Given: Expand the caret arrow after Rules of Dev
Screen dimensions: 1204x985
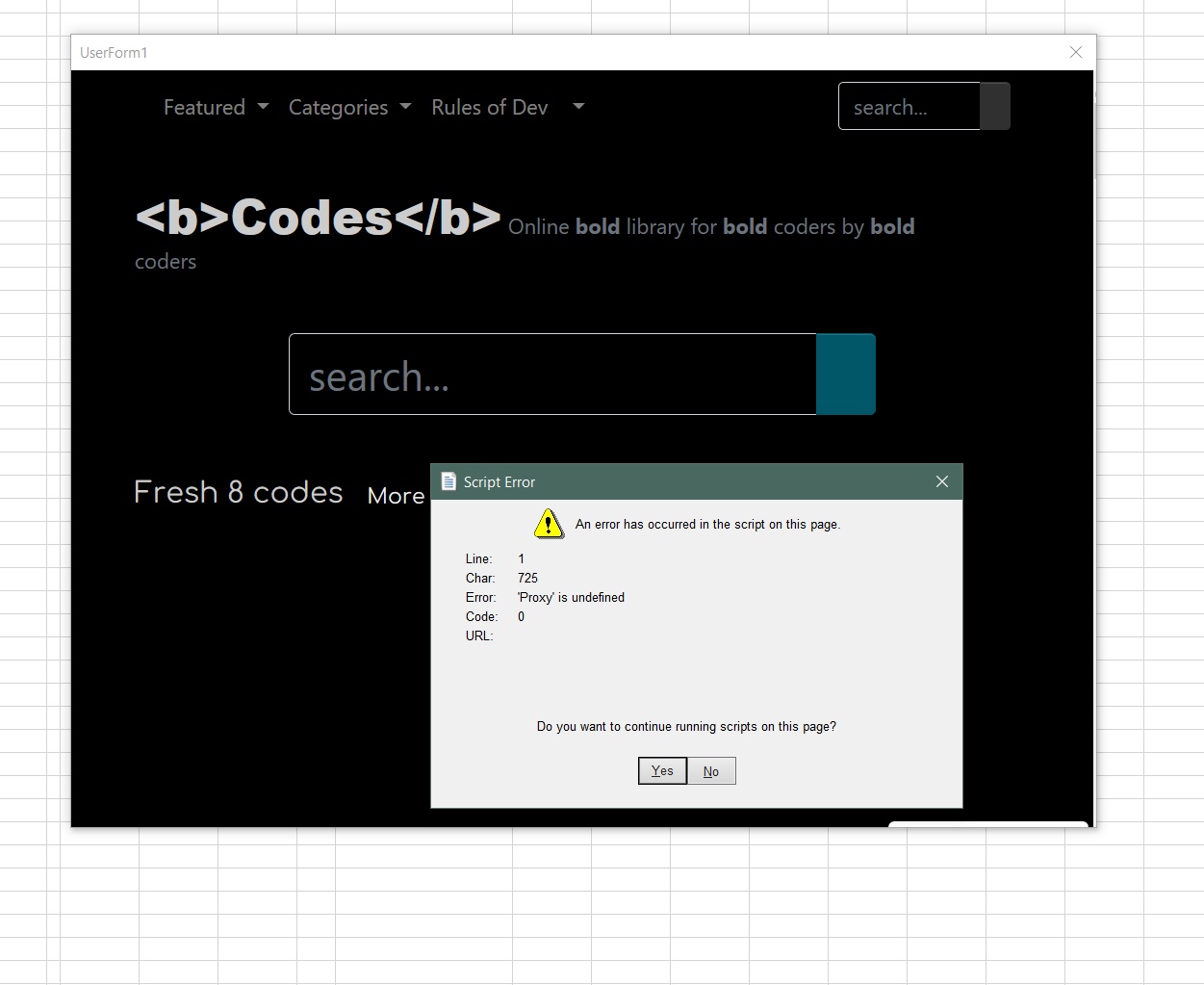Looking at the screenshot, I should click(578, 106).
